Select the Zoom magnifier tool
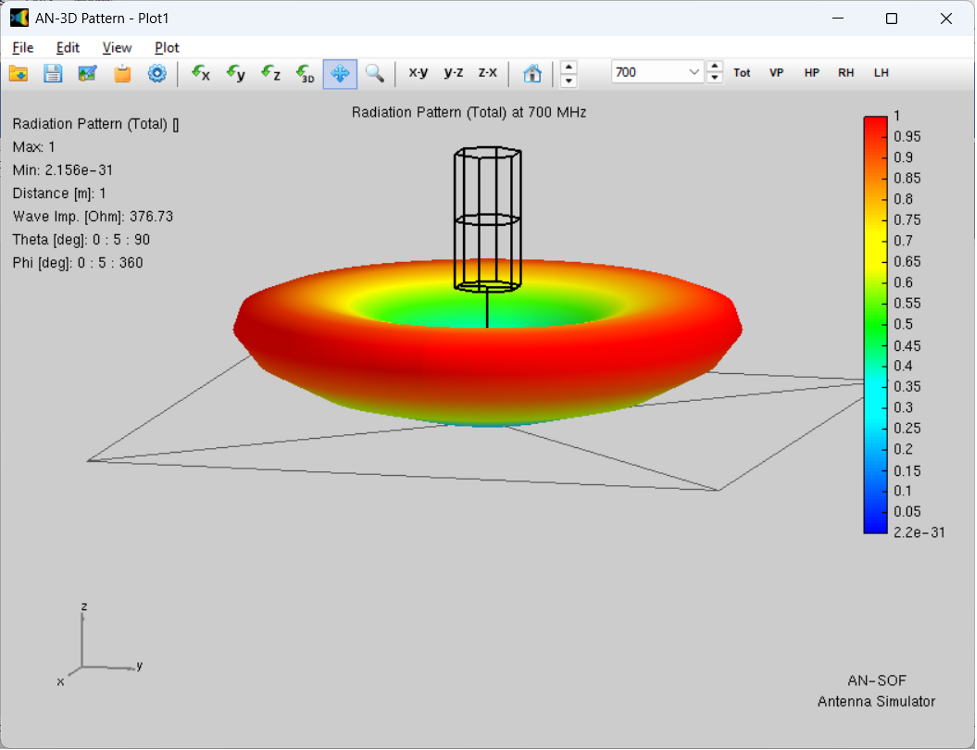The height and width of the screenshot is (750, 977). tap(375, 73)
